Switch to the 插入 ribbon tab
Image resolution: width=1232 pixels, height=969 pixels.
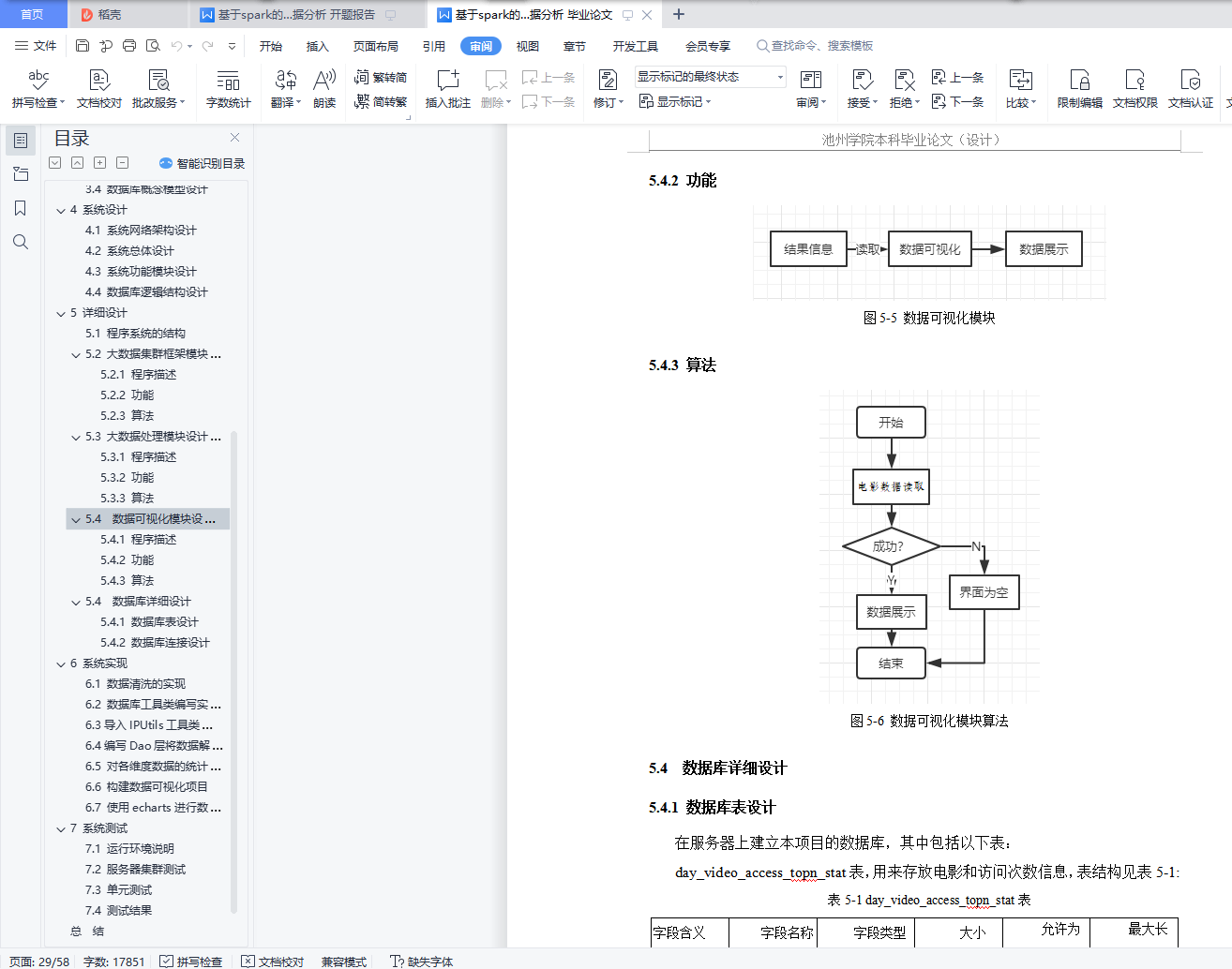(318, 46)
